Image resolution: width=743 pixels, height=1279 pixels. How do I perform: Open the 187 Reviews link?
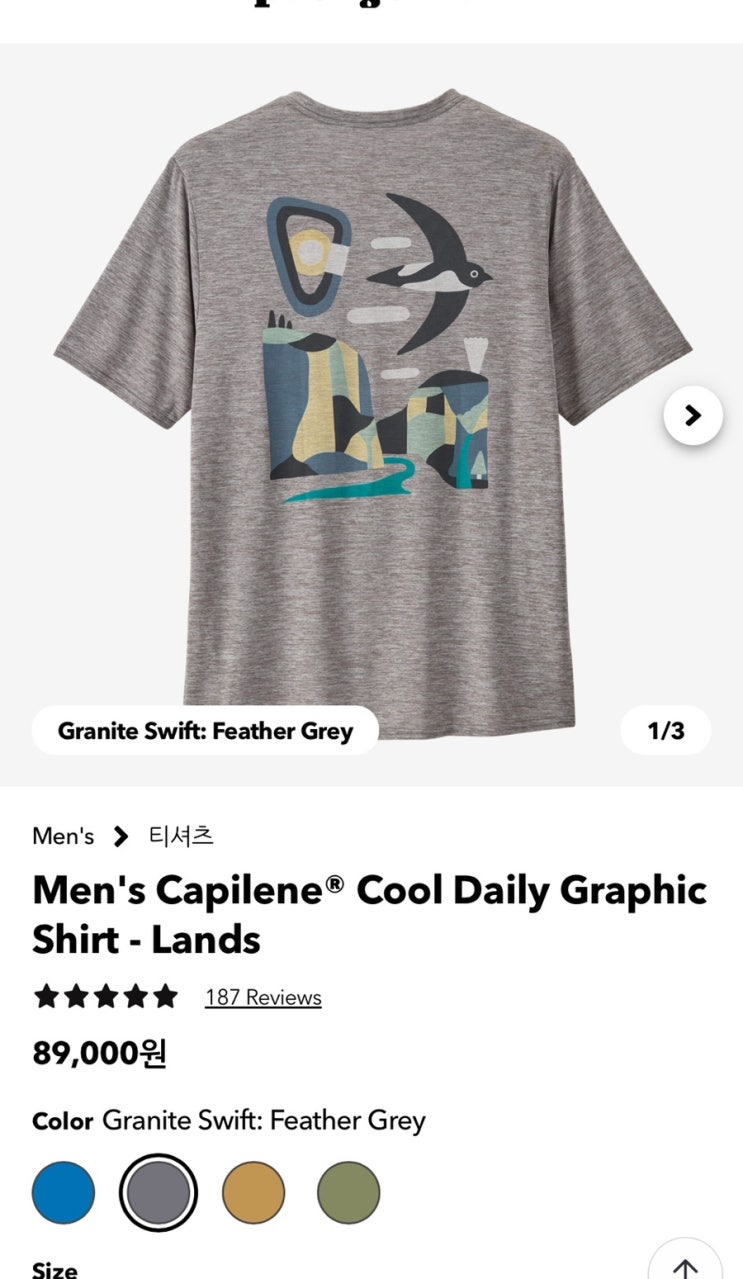coord(263,997)
